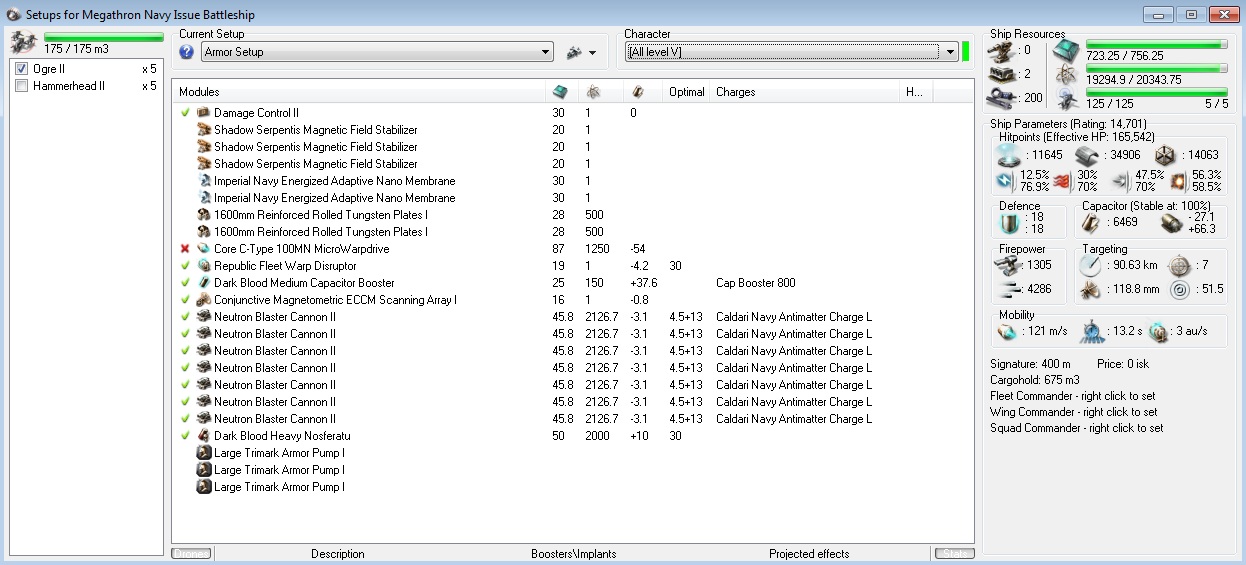Open the Projected effects tab

click(809, 553)
